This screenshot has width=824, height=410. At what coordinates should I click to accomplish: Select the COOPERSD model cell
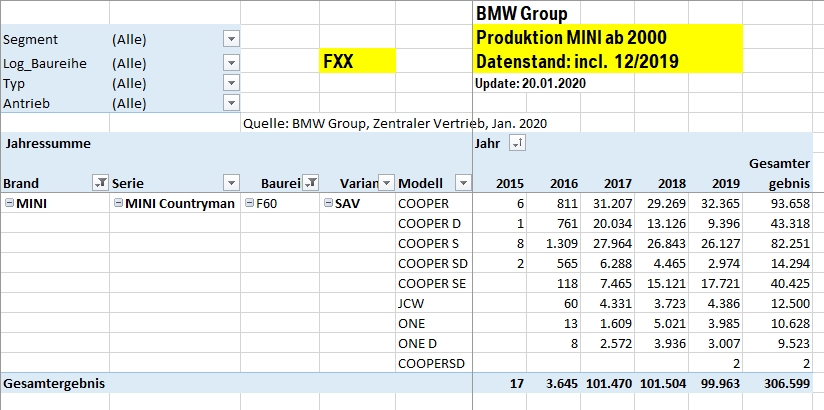pyautogui.click(x=434, y=363)
